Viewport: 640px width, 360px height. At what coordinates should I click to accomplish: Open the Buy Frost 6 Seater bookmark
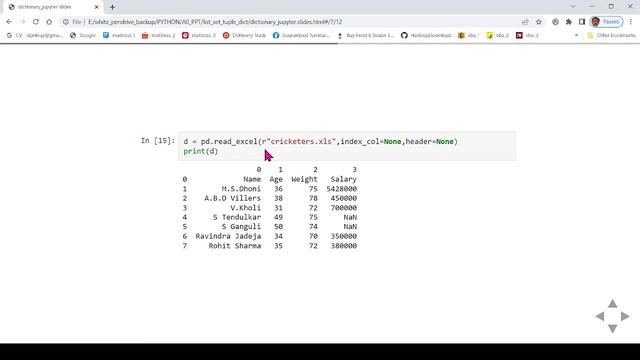(365, 36)
